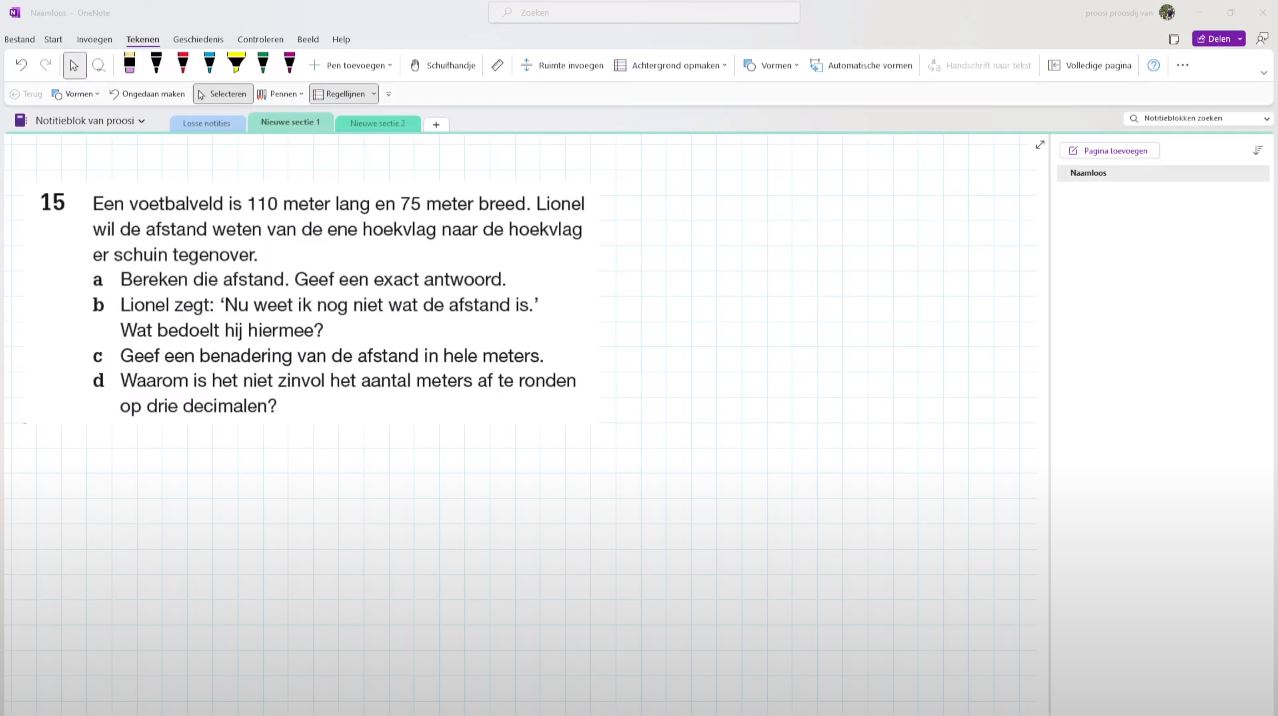Viewport: 1278px width, 716px height.
Task: Open the Bestand menu
Action: (x=19, y=40)
